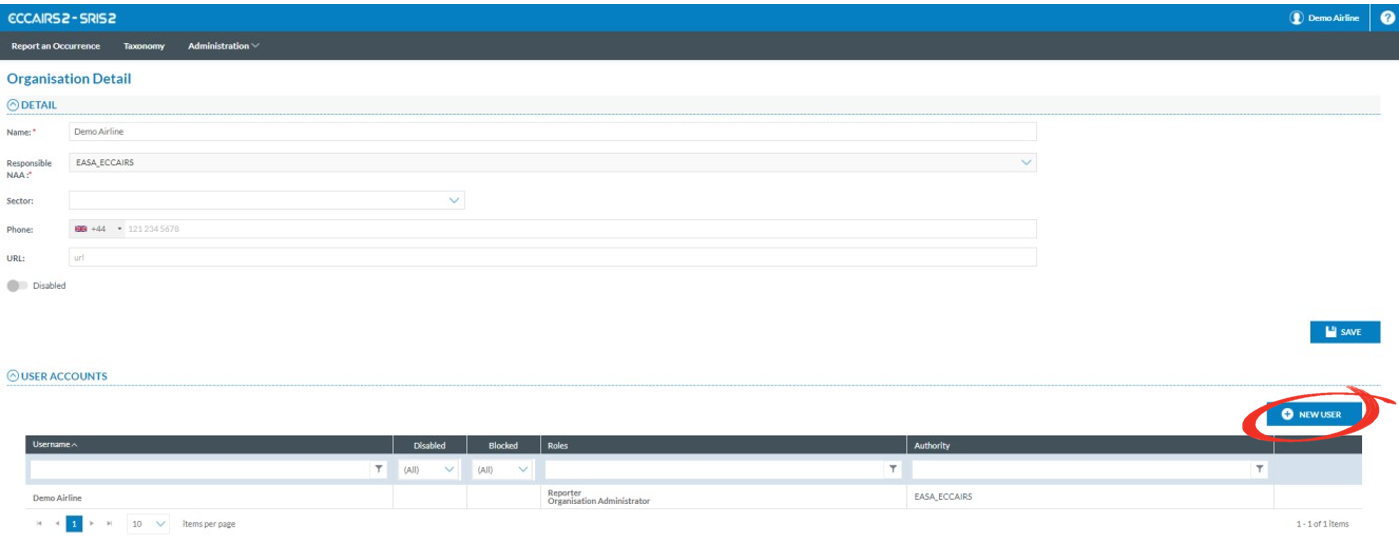Toggle the Disabled switch

tap(17, 286)
